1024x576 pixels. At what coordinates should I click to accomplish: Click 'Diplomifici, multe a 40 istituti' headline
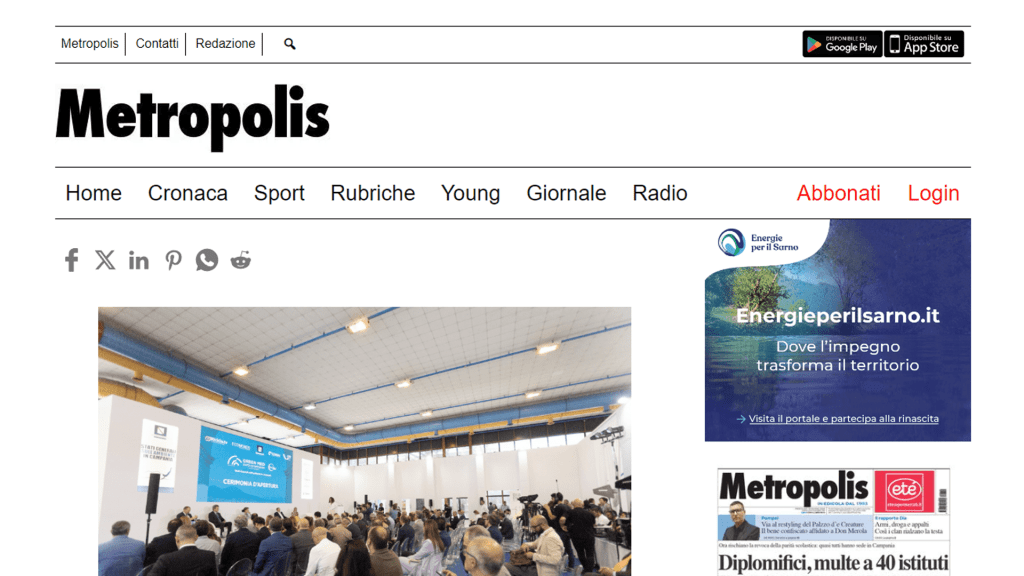pyautogui.click(x=833, y=562)
